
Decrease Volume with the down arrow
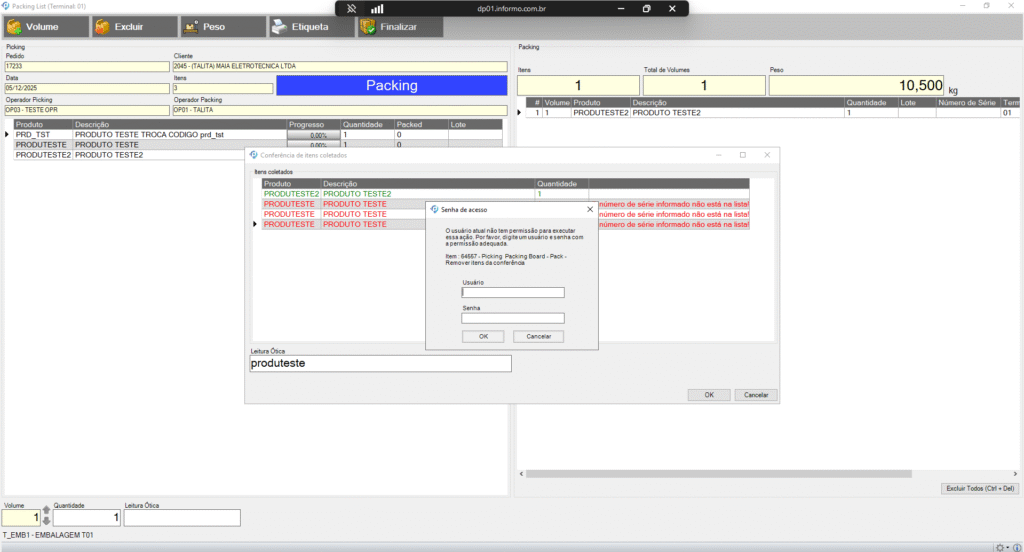(45, 522)
